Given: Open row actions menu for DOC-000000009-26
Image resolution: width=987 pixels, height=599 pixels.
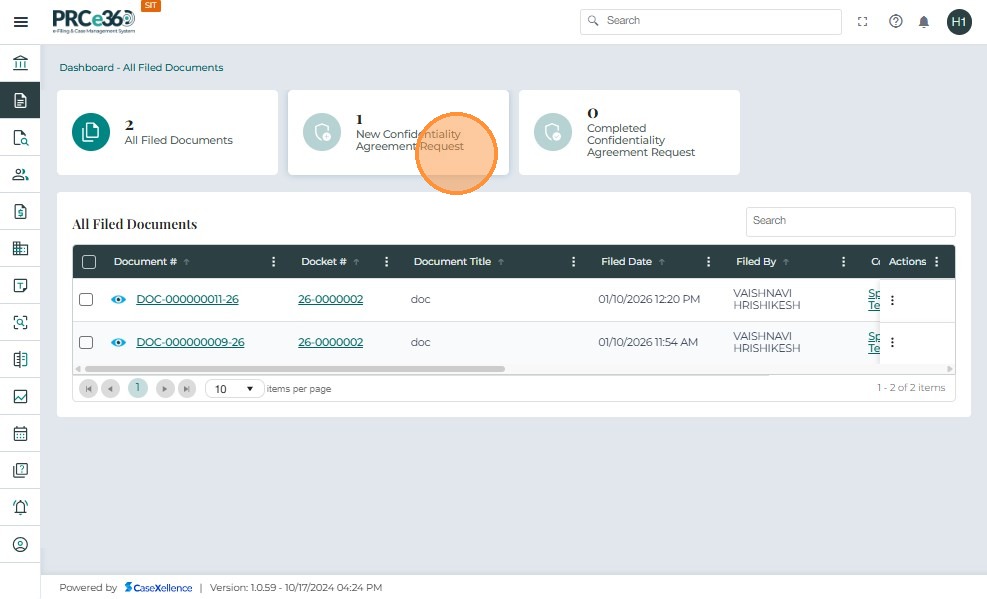Looking at the screenshot, I should 892,342.
